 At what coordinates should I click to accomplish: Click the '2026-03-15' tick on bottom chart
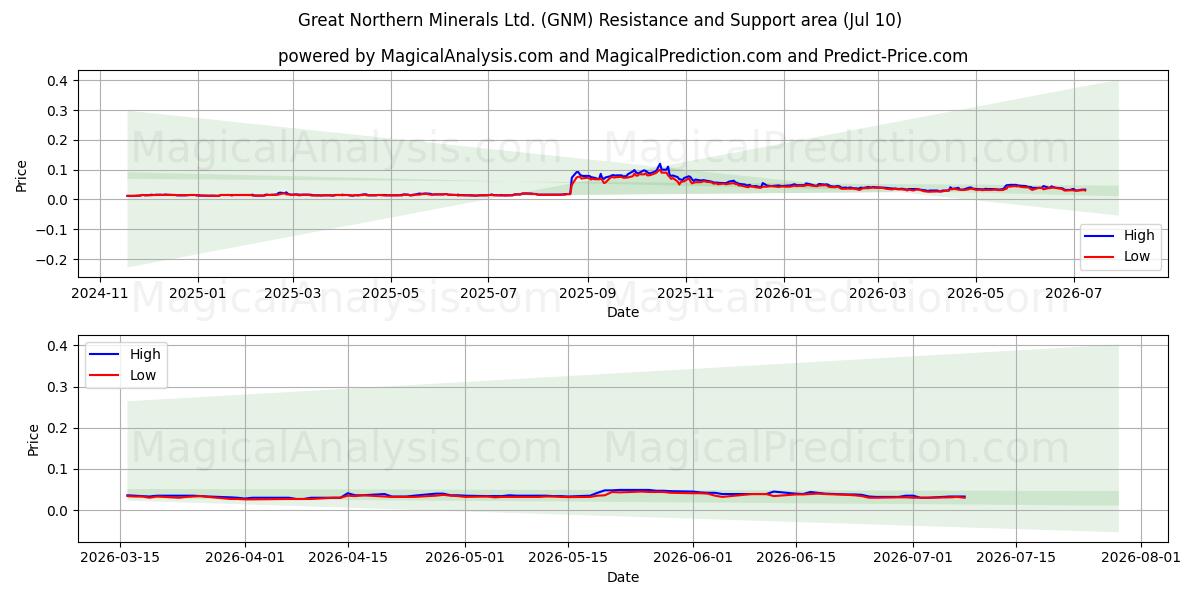121,559
